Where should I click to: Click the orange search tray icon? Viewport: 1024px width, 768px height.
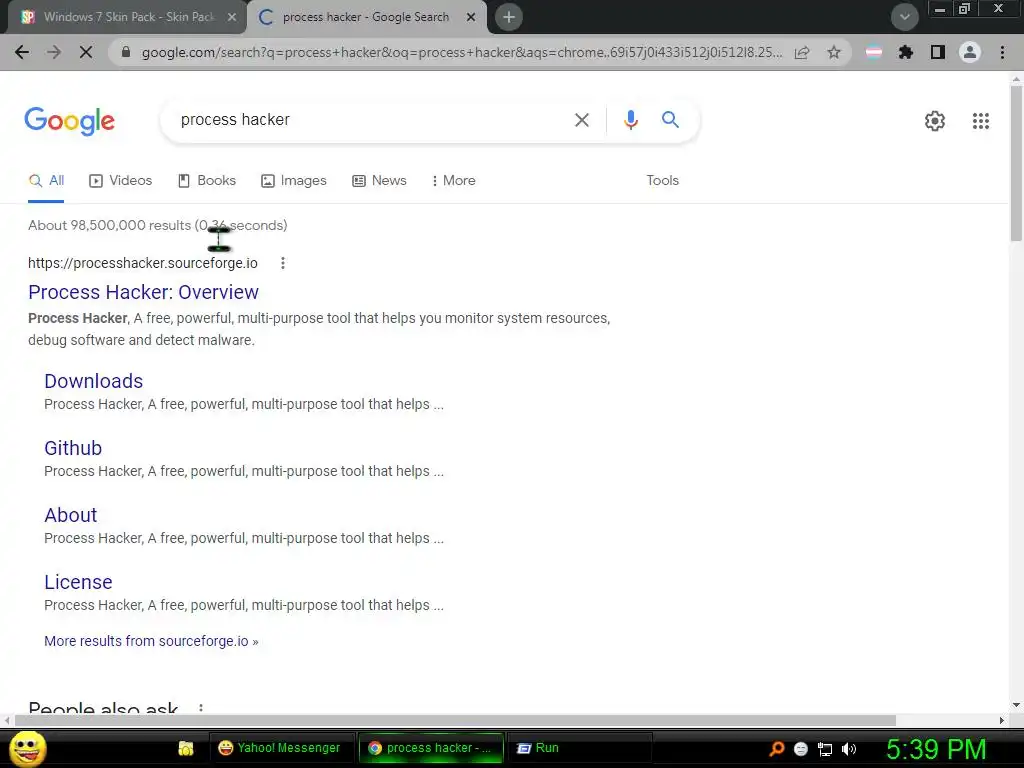[776, 749]
